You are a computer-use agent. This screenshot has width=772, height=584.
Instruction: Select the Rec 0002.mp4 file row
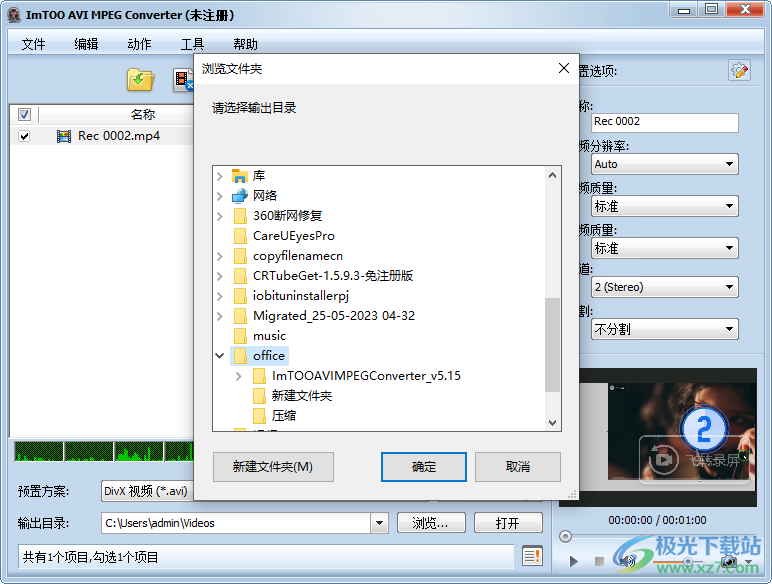point(102,136)
